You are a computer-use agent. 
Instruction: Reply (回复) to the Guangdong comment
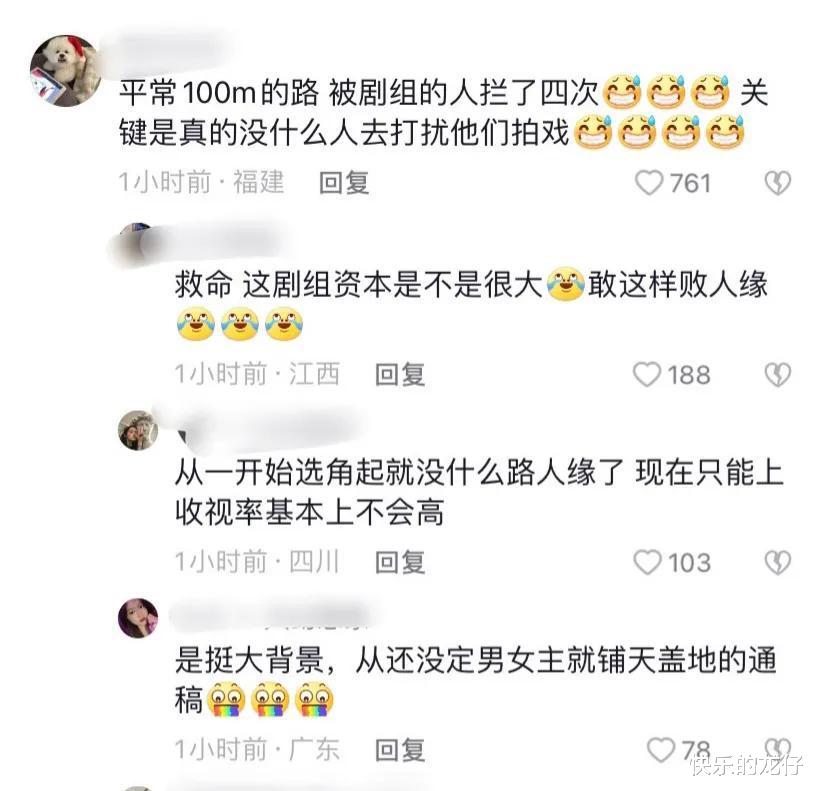tap(400, 750)
